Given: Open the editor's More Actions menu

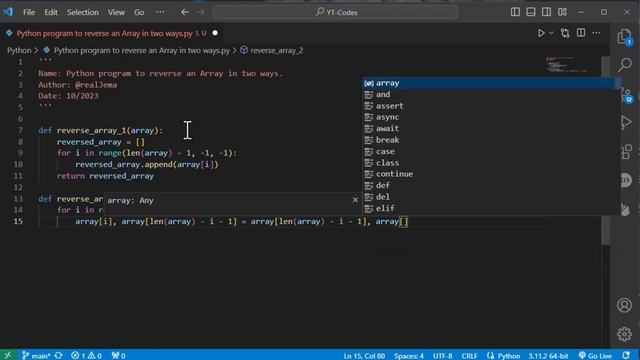Looking at the screenshot, I should pyautogui.click(x=596, y=33).
